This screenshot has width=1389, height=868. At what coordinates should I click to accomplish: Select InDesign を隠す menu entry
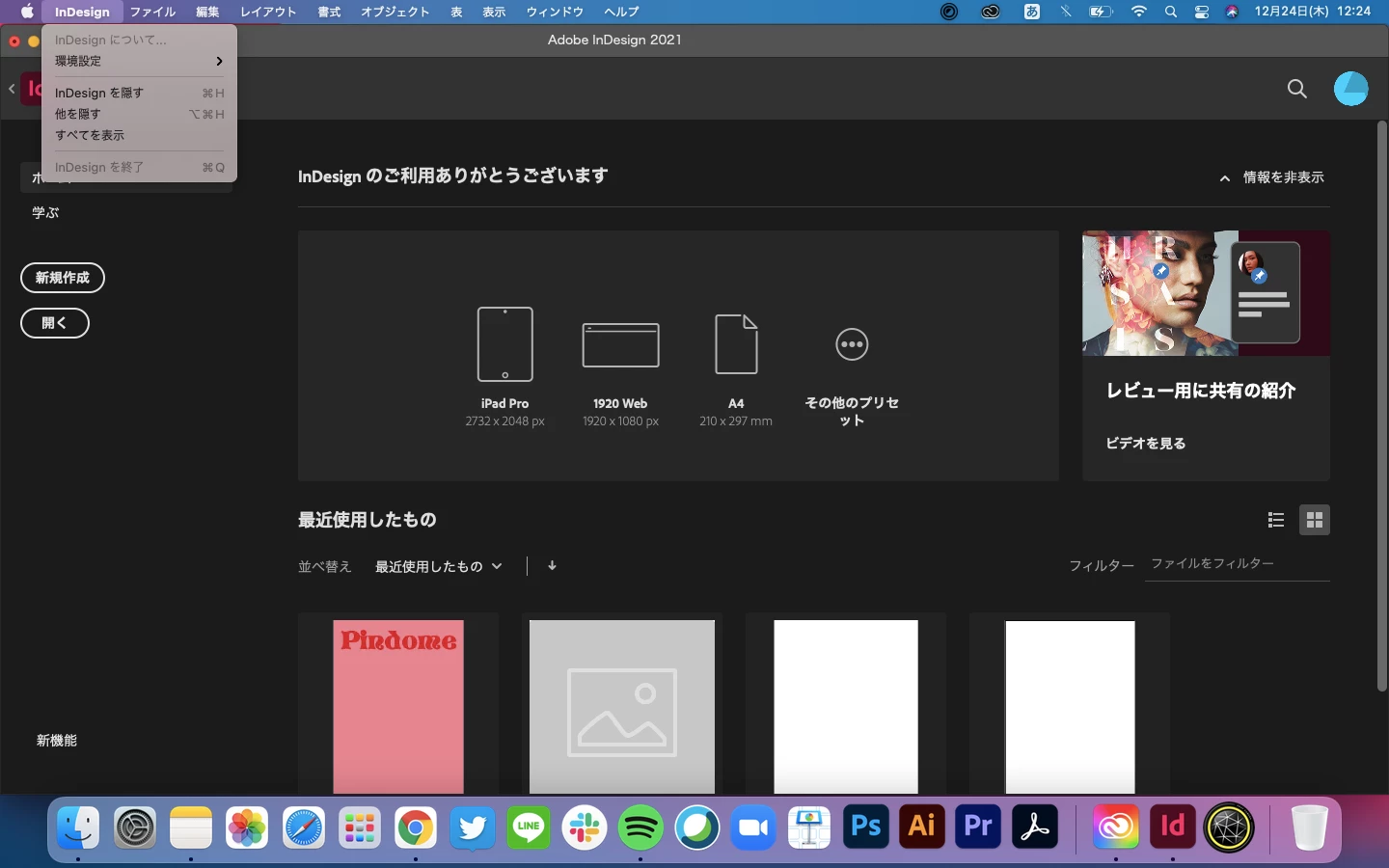point(139,93)
